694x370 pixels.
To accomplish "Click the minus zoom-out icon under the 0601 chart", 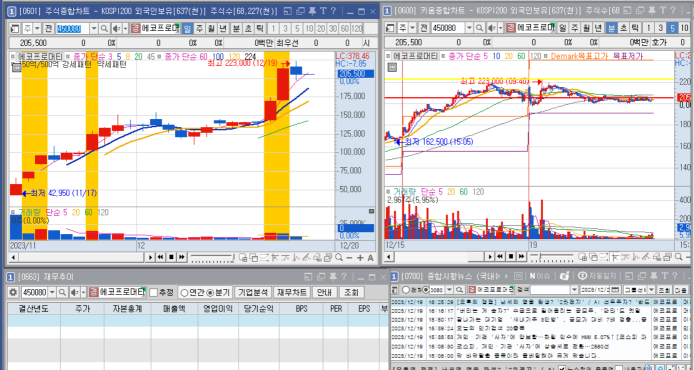I will click(x=349, y=258).
